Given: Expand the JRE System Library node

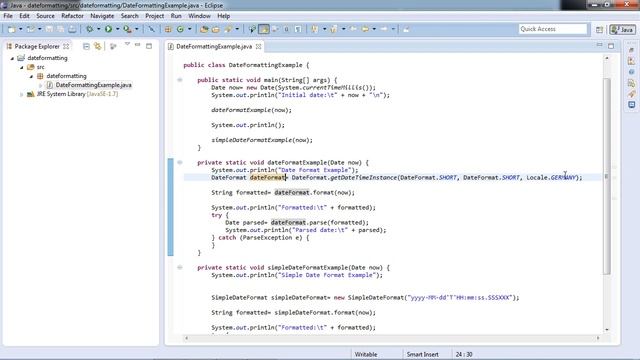Looking at the screenshot, I should (22, 94).
